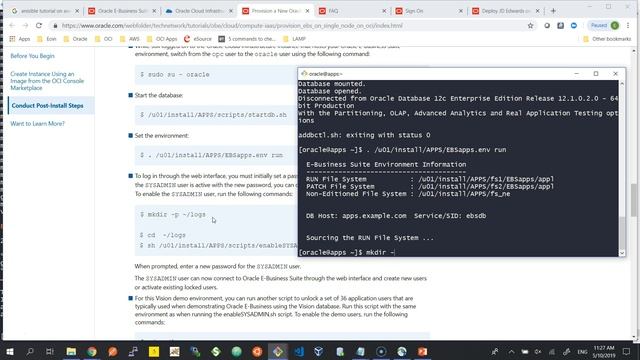The image size is (640, 360).
Task: Click the browser back arrow
Action: tap(11, 25)
